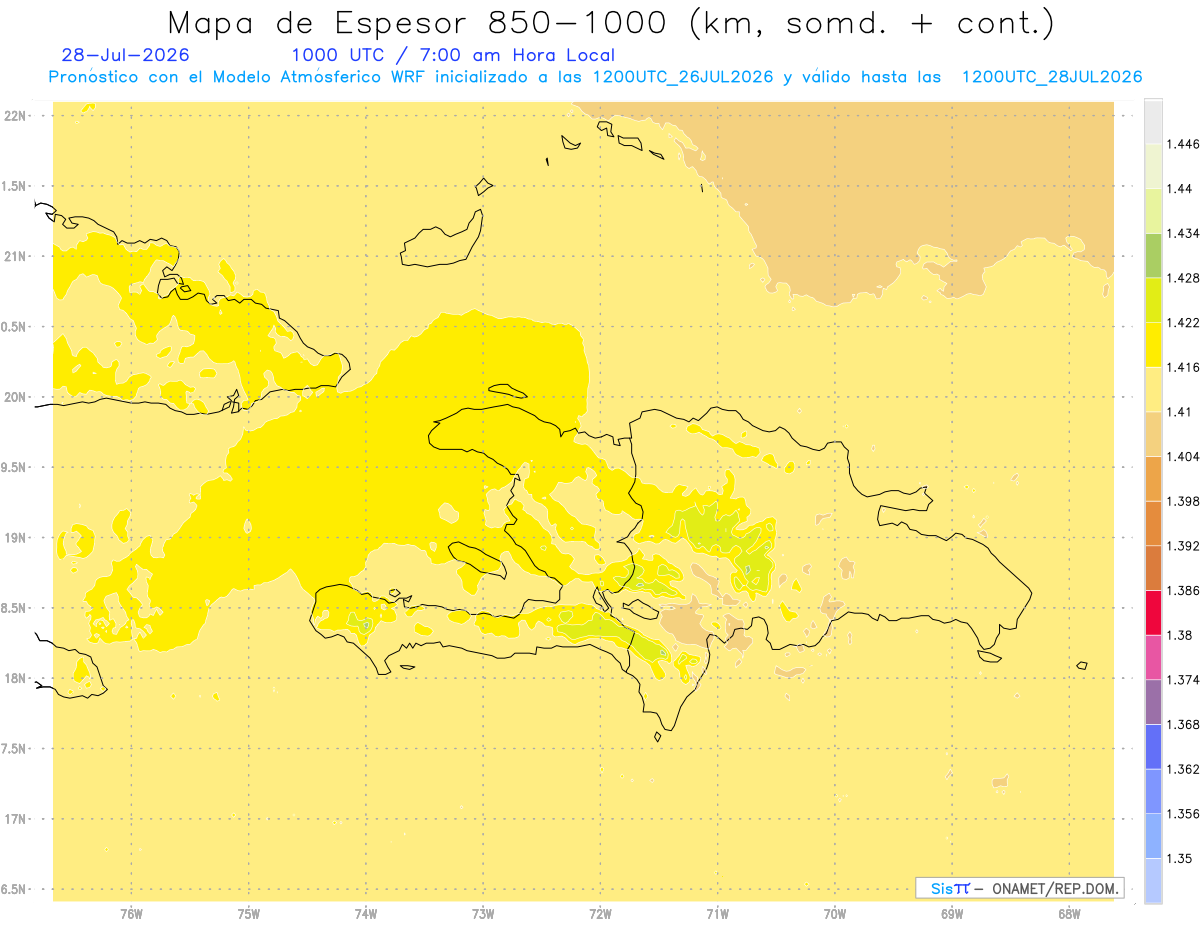Click the legend value 1.398
1200x927 pixels.
[x=1184, y=501]
